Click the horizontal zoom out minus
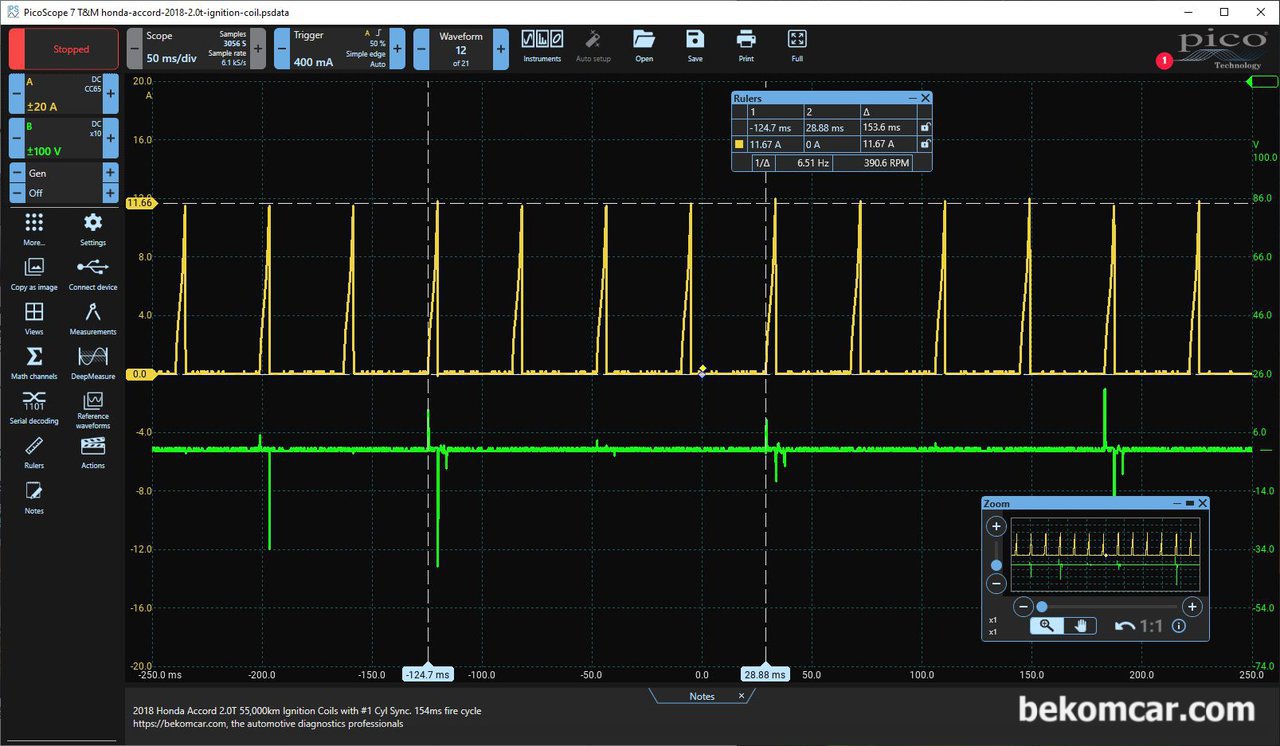Screen dimensions: 1280x746 tap(1023, 606)
